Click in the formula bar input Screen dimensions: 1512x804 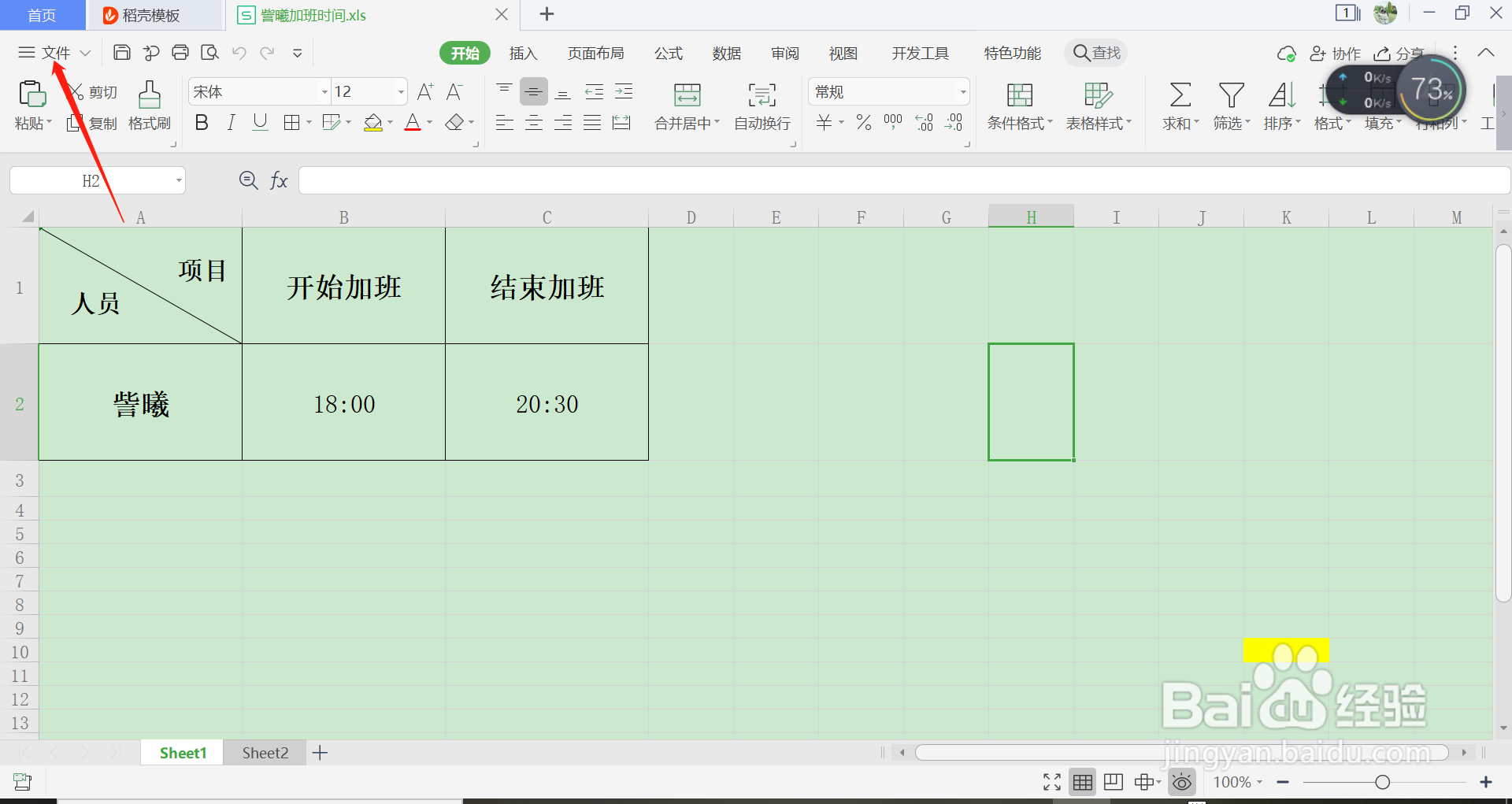904,180
